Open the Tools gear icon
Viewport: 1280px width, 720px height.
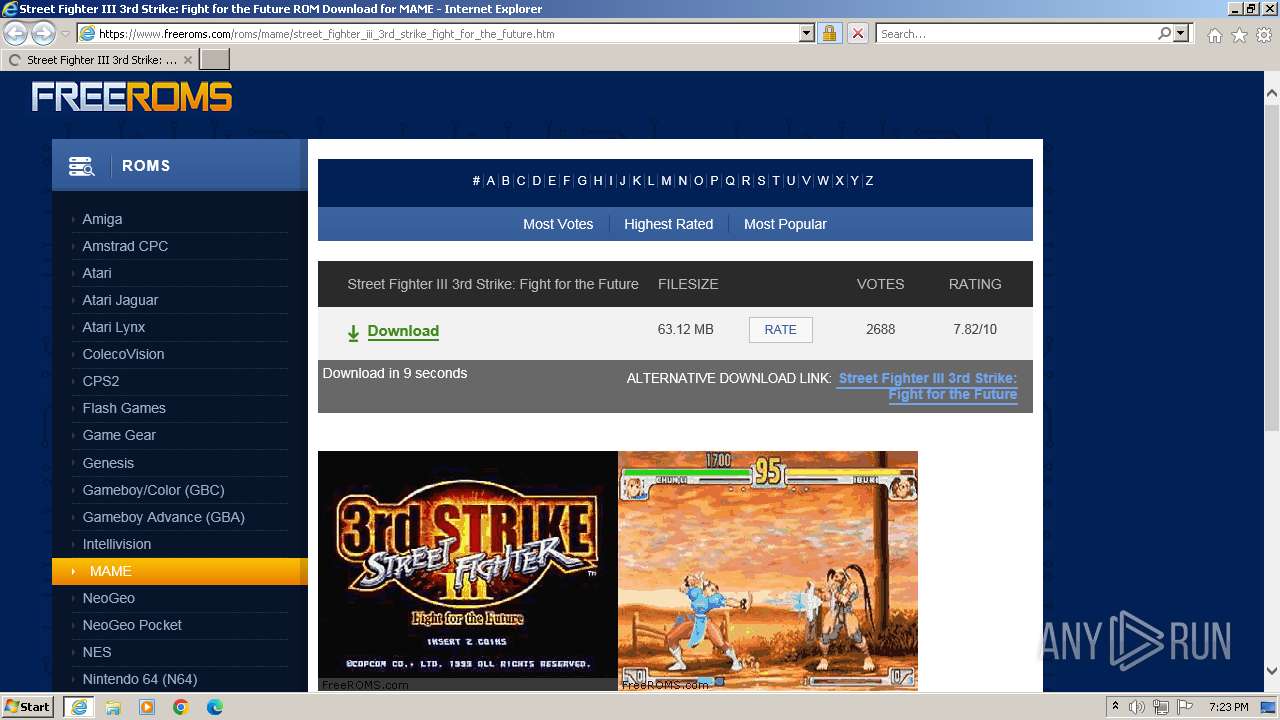click(1264, 35)
